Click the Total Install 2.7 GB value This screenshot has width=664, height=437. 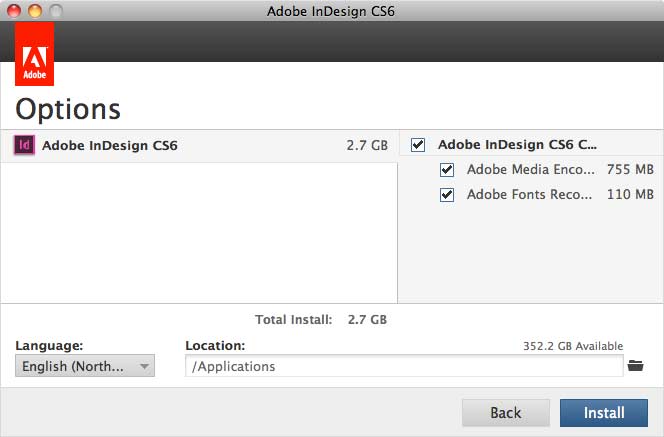pyautogui.click(x=367, y=320)
